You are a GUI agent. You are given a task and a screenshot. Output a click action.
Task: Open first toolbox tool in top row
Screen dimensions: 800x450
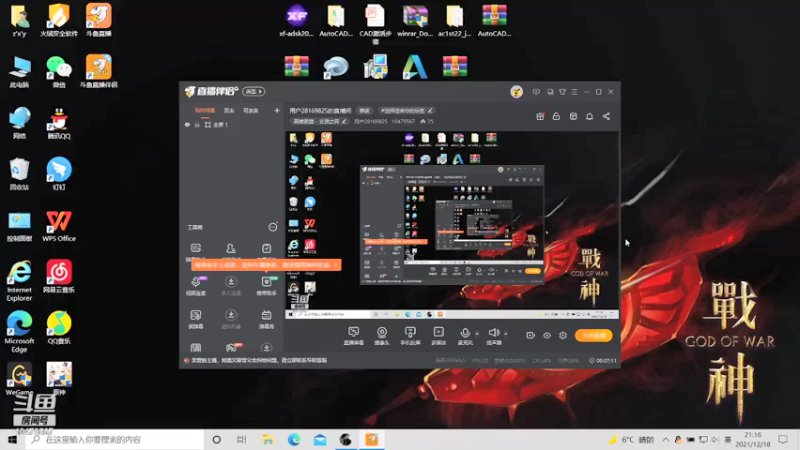(196, 248)
